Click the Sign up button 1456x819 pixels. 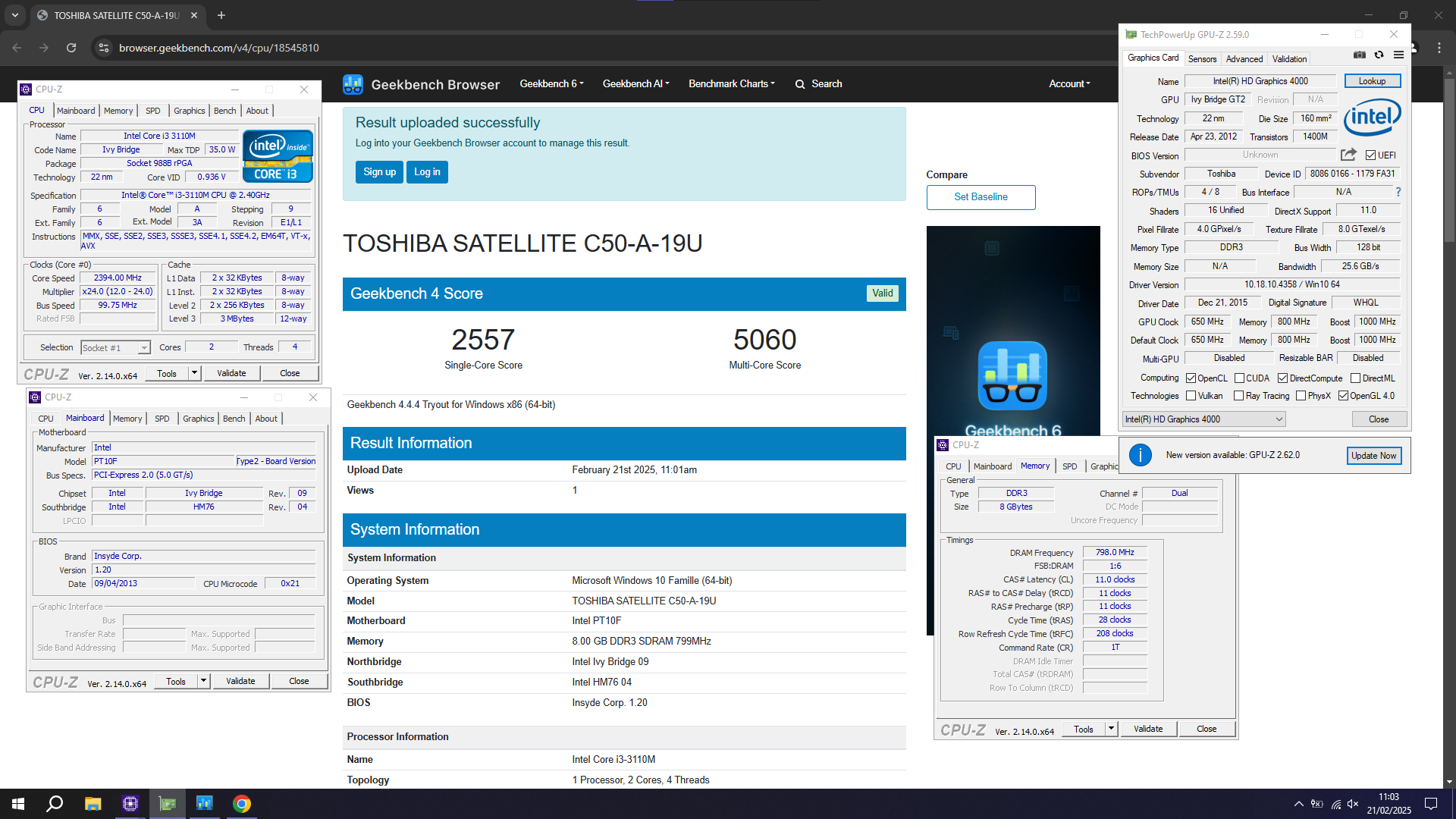[x=379, y=172]
